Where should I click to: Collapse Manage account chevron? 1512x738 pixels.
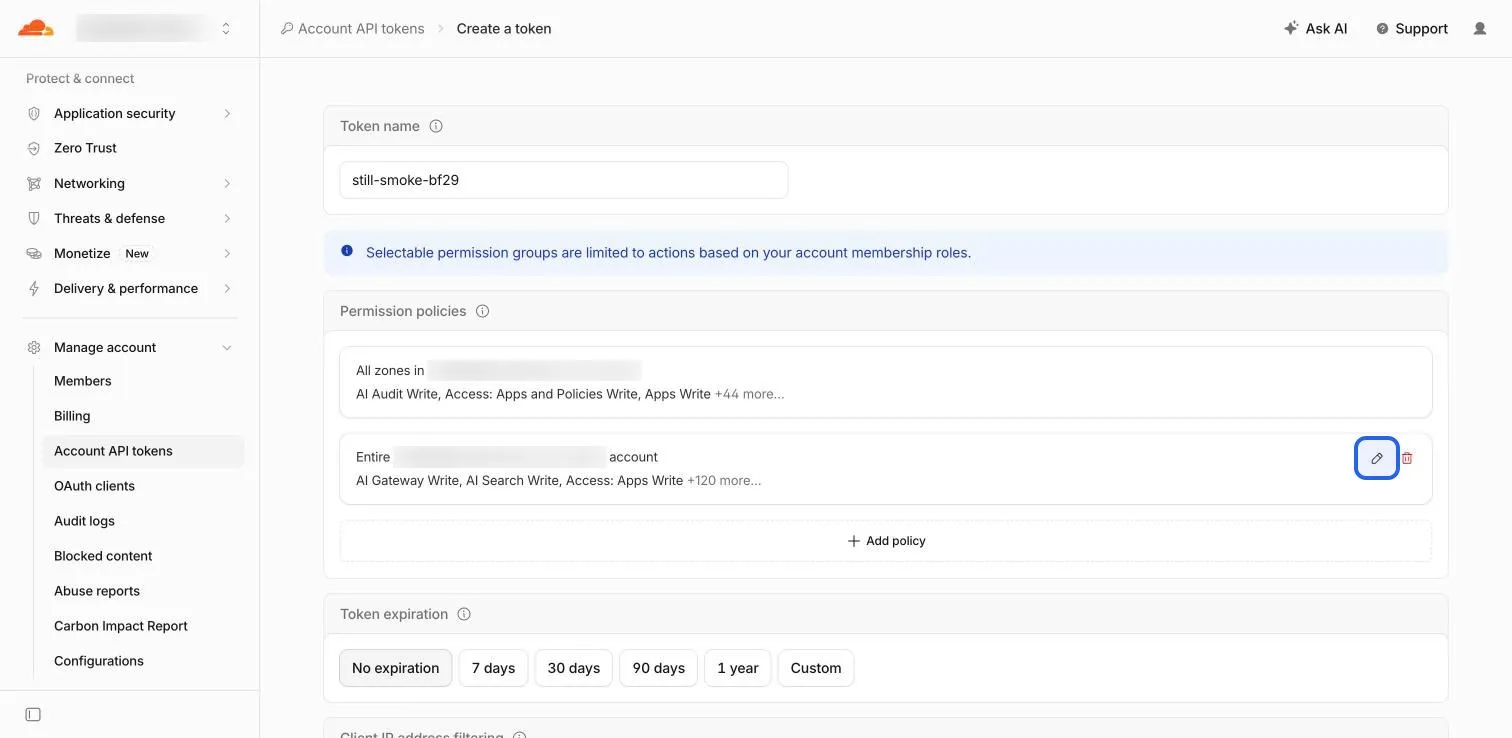click(227, 347)
